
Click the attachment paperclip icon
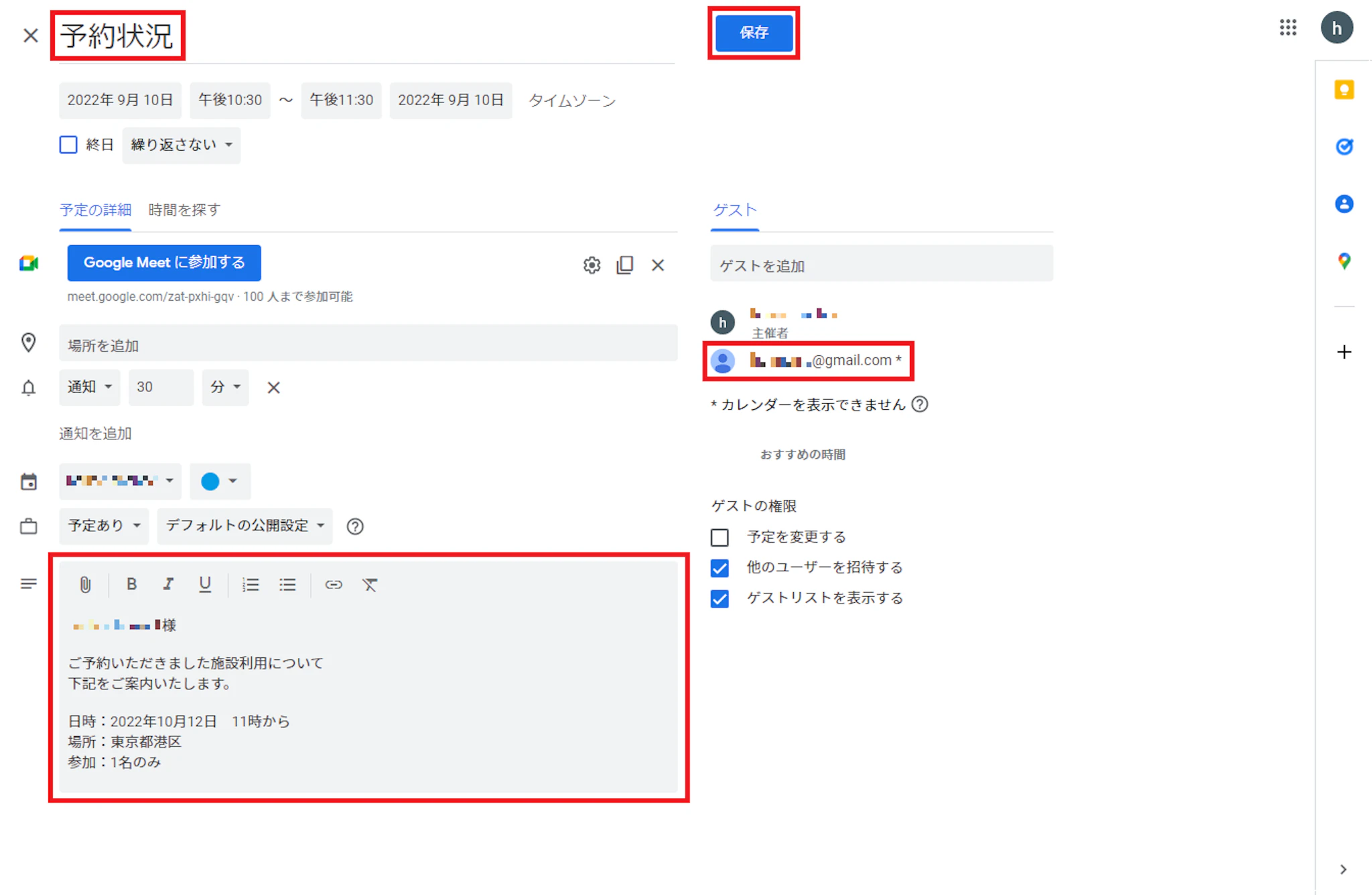pos(85,585)
